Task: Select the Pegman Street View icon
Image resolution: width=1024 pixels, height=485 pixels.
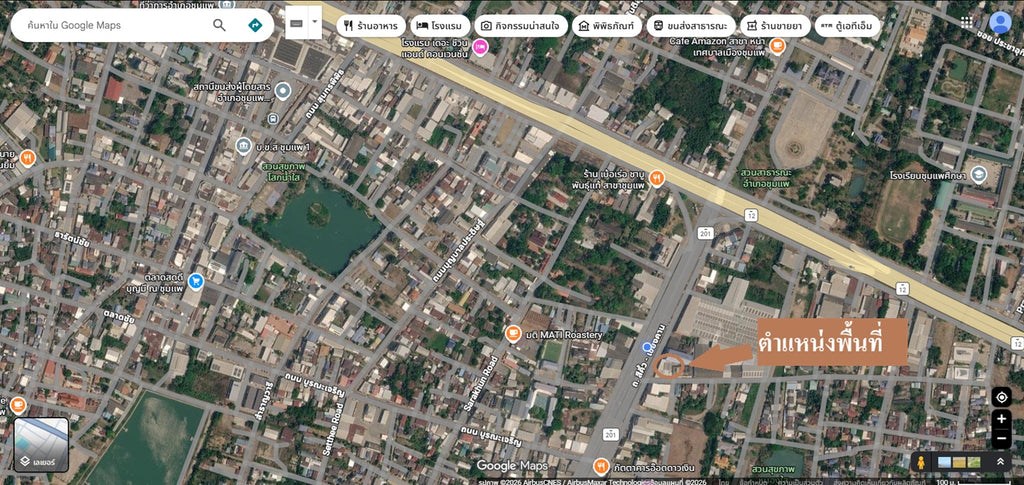Action: click(921, 462)
